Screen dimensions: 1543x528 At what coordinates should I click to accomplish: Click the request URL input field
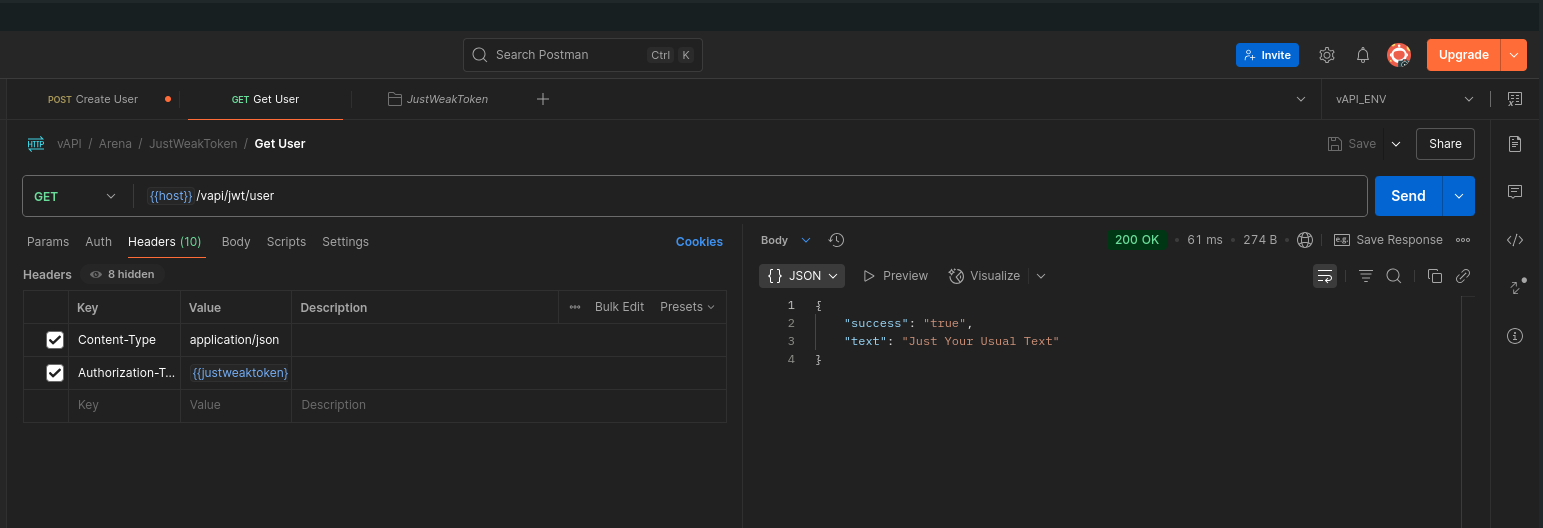pos(750,196)
